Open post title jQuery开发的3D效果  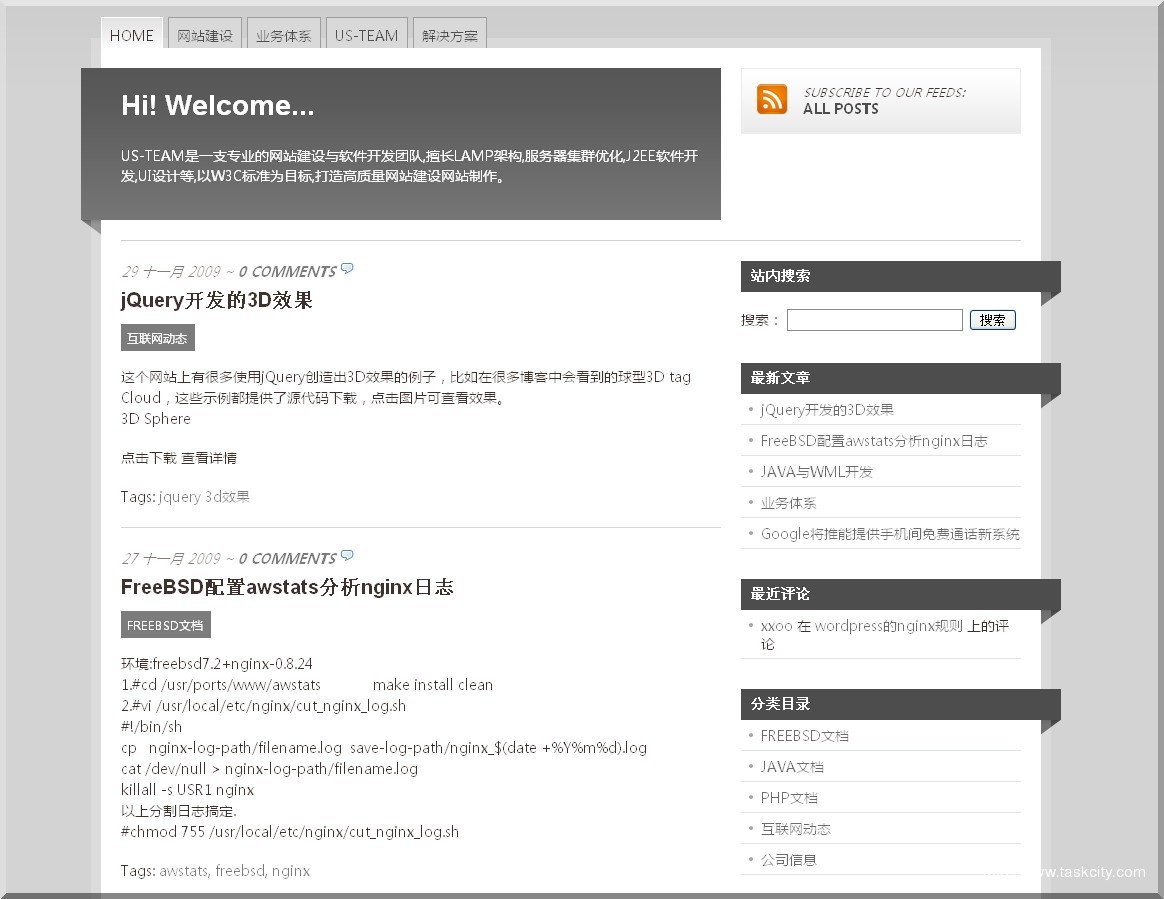(217, 301)
